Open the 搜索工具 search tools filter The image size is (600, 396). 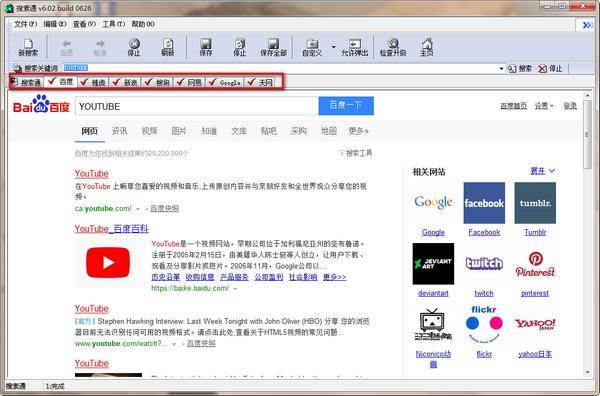(355, 153)
